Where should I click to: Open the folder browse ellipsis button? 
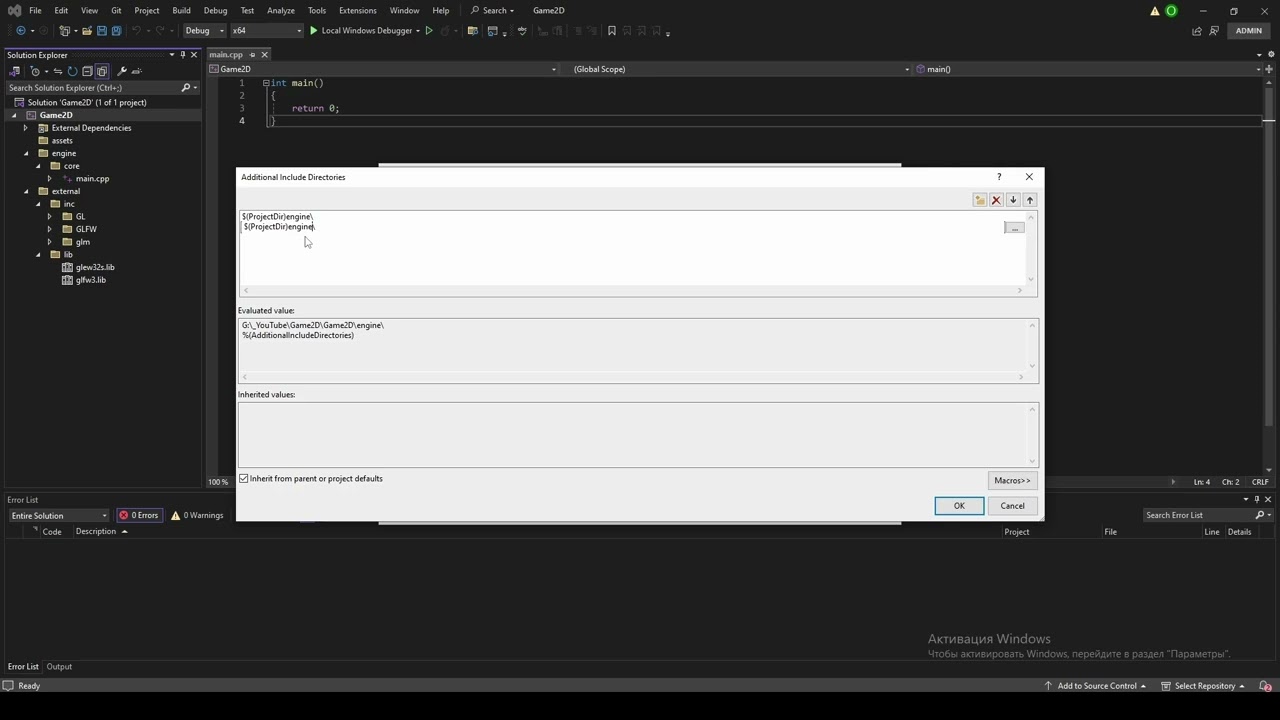pos(1014,228)
